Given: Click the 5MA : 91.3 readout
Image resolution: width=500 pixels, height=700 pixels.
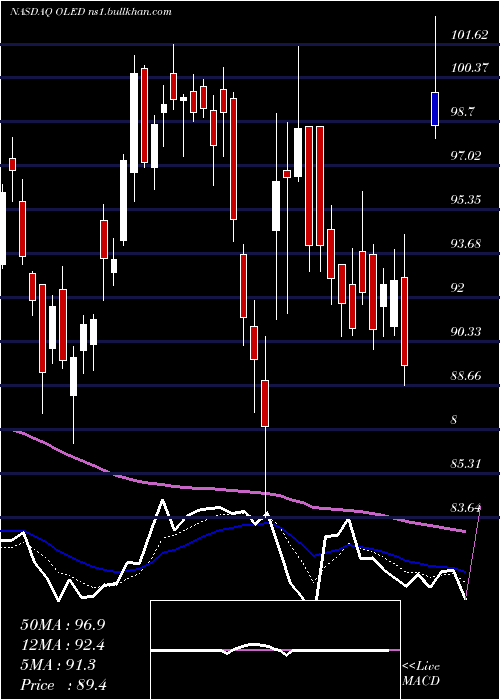Looking at the screenshot, I should click(x=58, y=665).
